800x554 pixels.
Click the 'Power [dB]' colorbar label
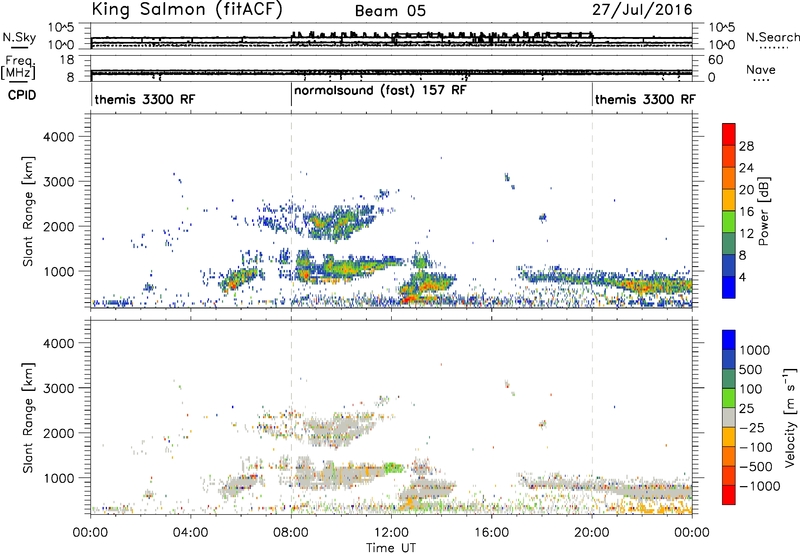click(763, 211)
